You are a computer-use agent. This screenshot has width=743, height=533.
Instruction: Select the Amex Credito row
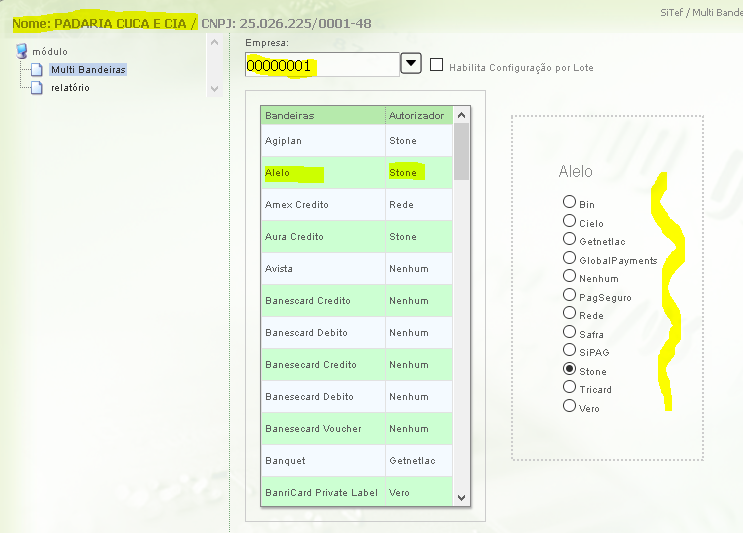click(357, 205)
